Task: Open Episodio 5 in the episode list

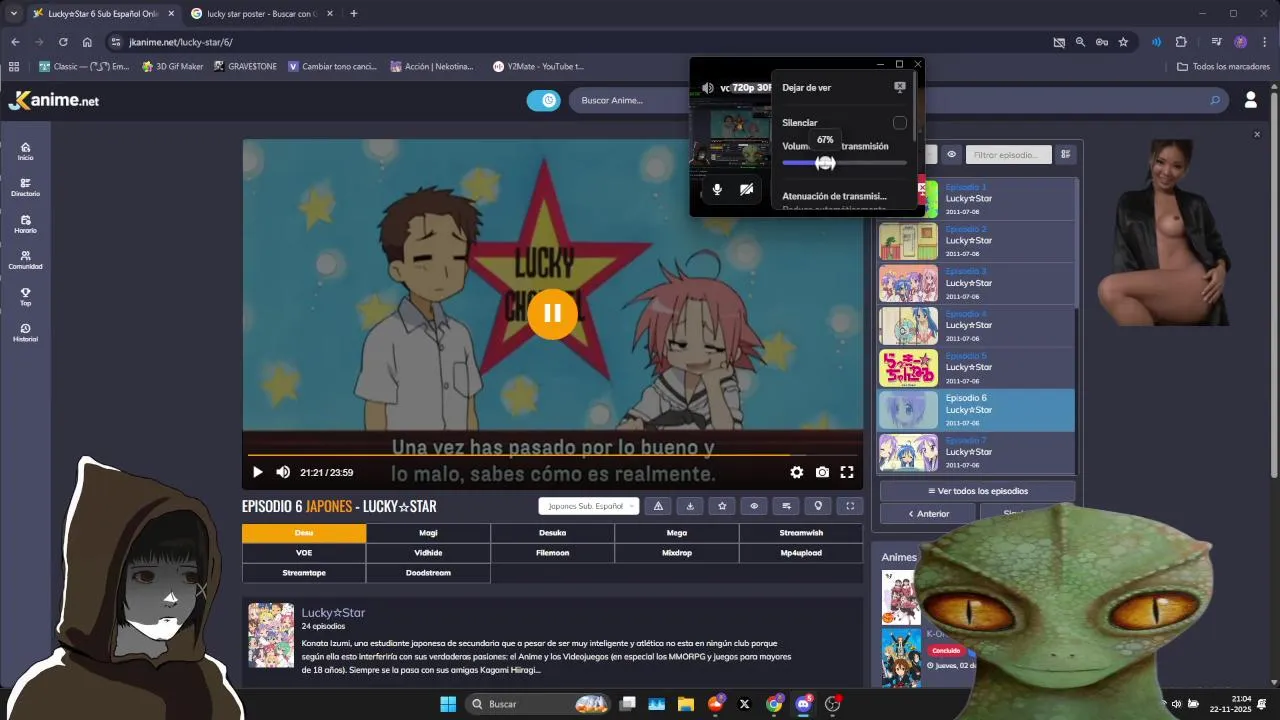Action: (x=976, y=367)
